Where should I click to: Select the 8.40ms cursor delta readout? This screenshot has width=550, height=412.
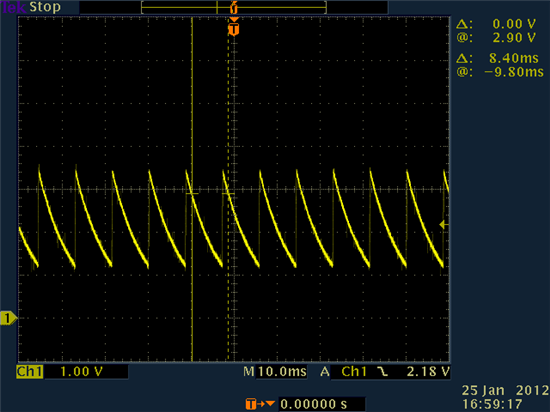514,58
